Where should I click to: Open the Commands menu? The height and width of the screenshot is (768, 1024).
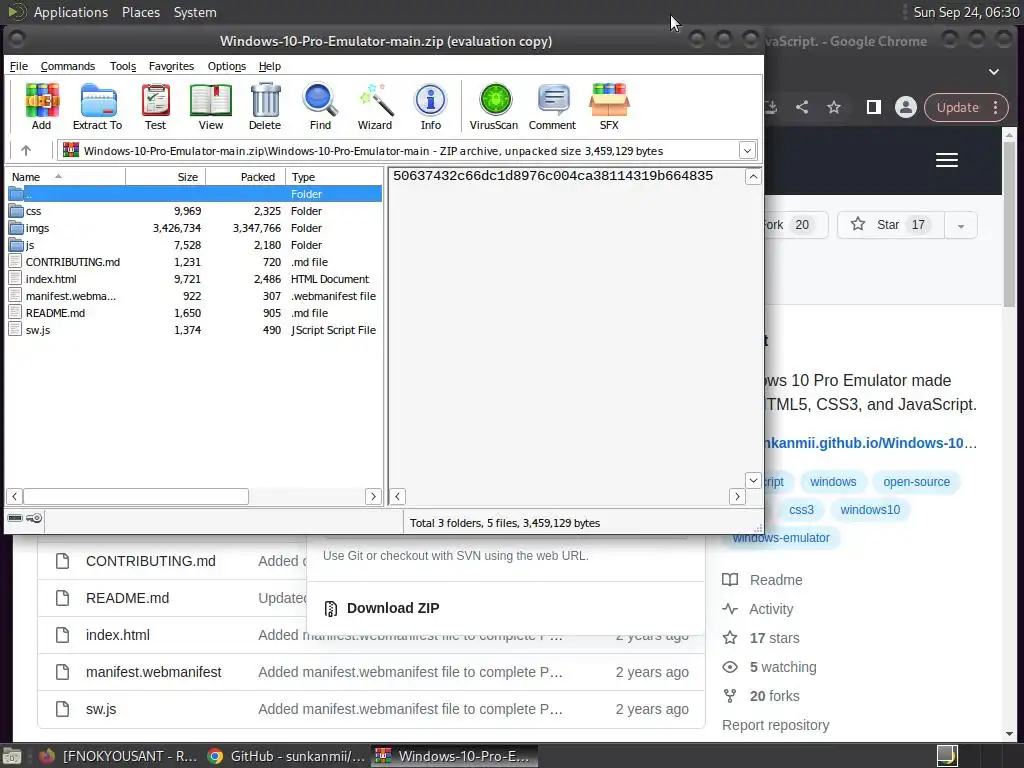point(68,66)
